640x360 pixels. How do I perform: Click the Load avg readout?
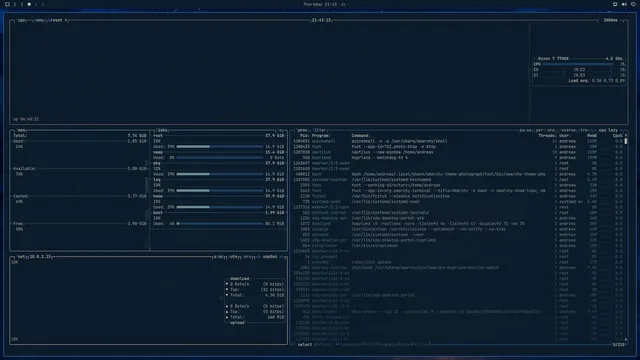[596, 81]
